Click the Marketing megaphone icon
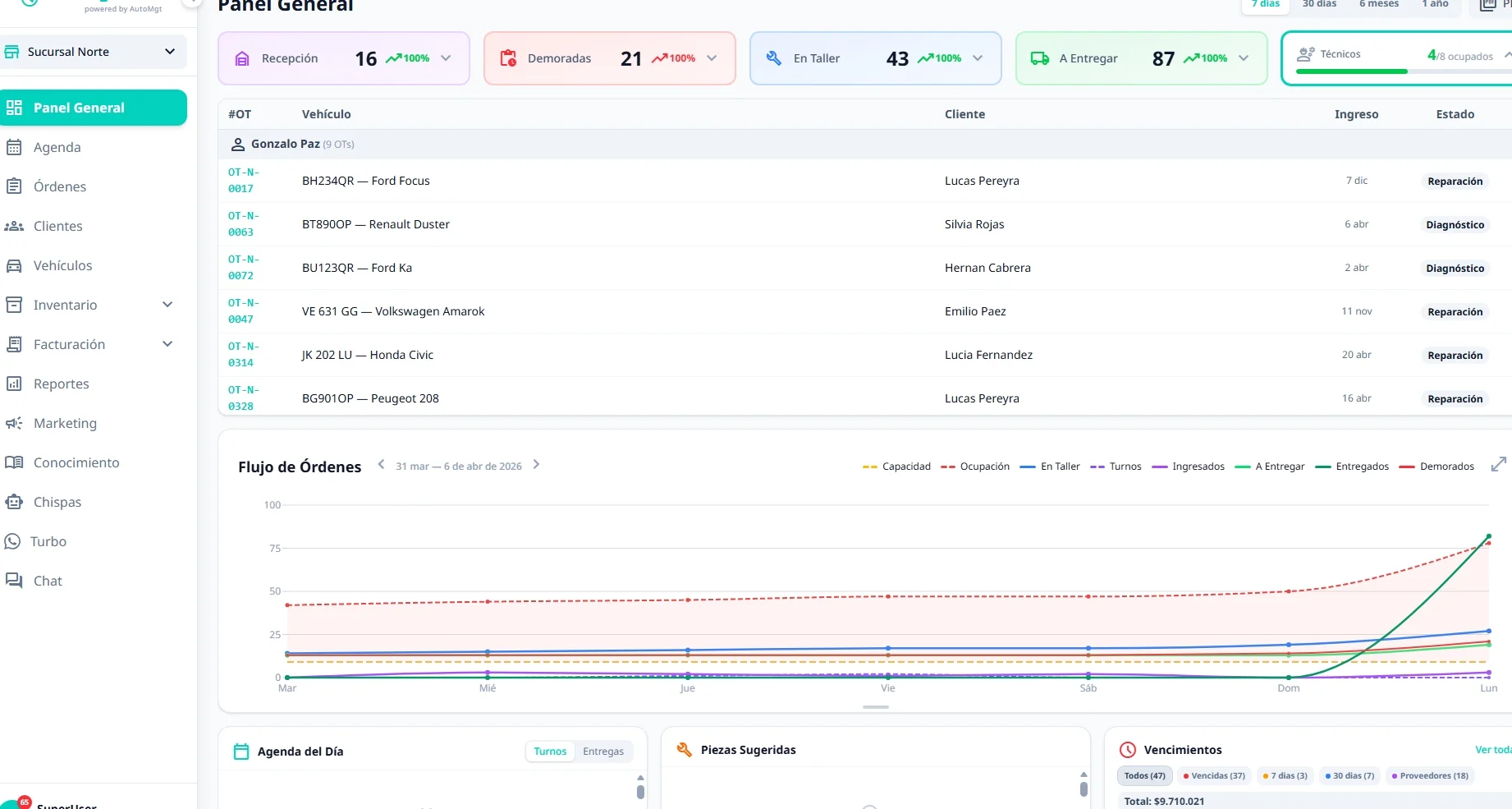1512x809 pixels. (x=14, y=423)
